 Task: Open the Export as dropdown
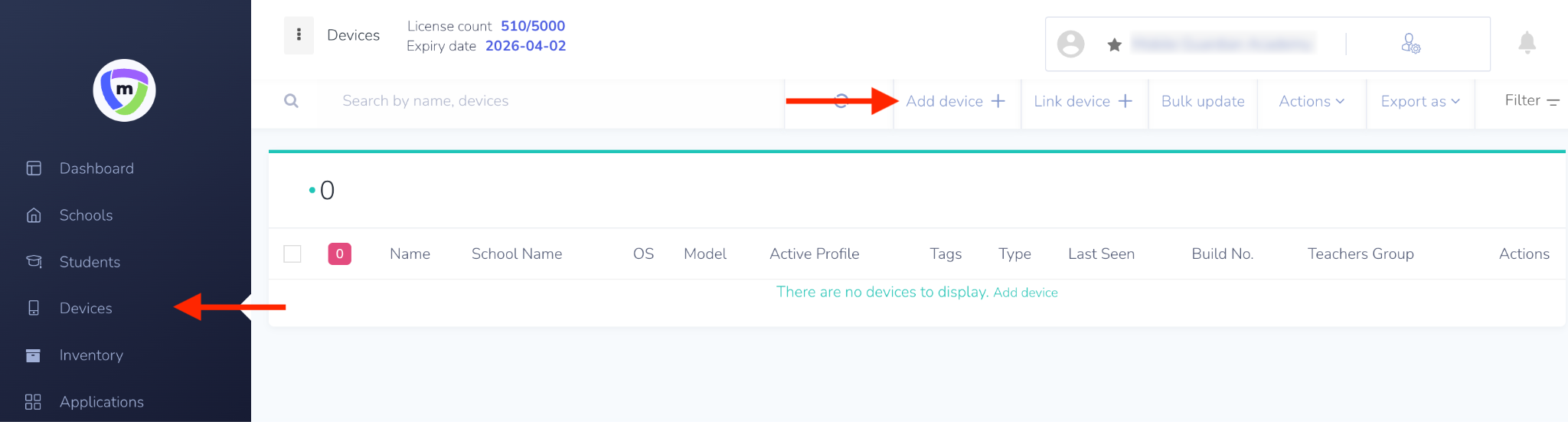1420,101
